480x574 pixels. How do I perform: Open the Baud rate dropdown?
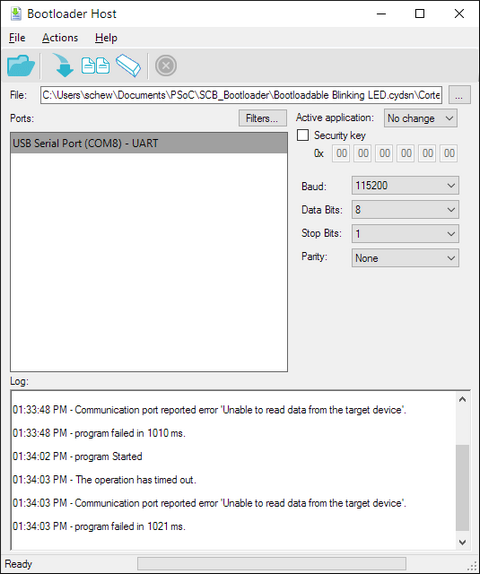[405, 186]
